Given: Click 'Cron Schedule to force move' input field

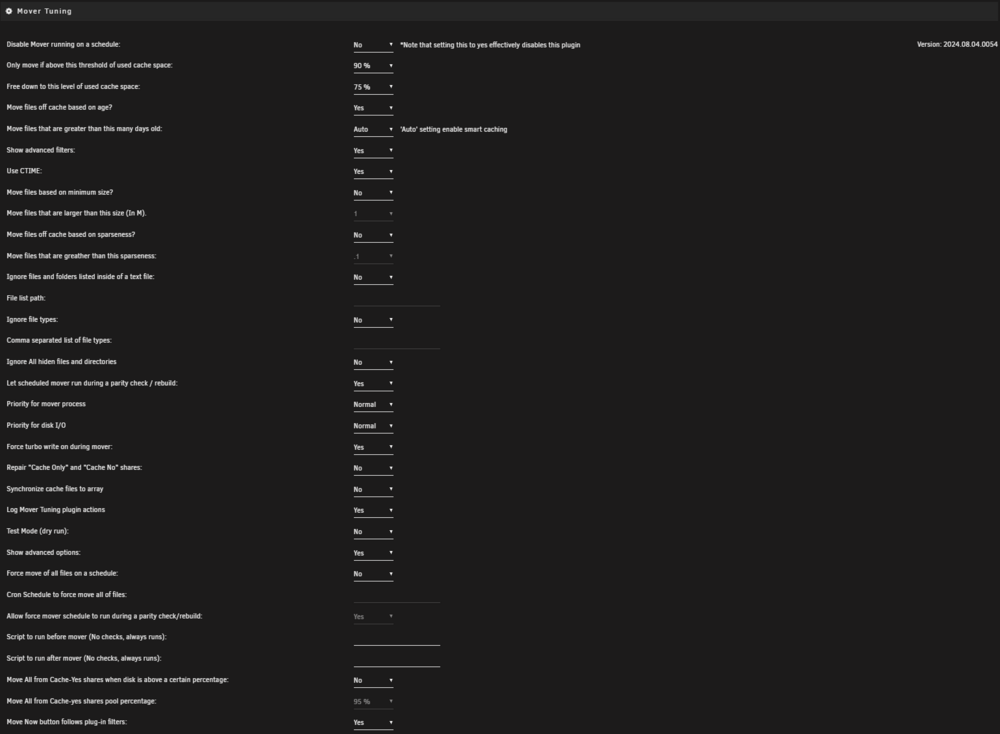Looking at the screenshot, I should [x=397, y=596].
